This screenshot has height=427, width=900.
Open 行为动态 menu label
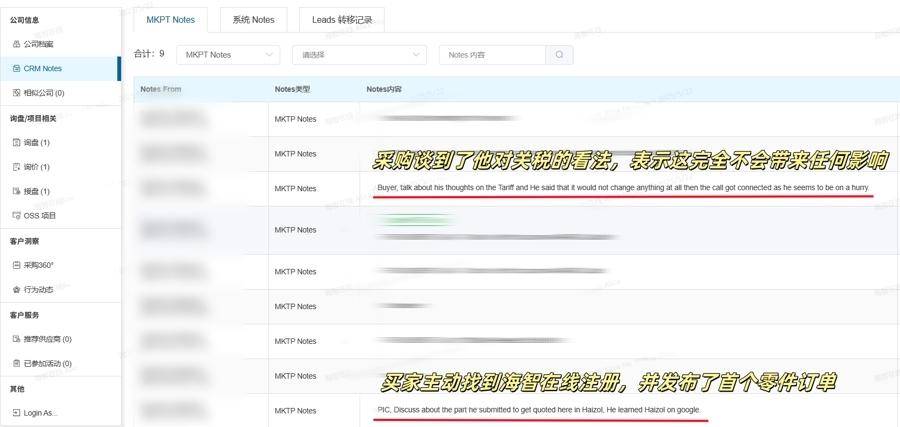click(x=38, y=290)
